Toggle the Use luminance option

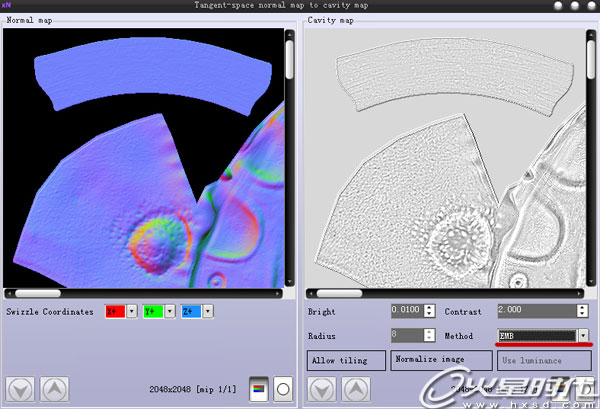coord(544,360)
